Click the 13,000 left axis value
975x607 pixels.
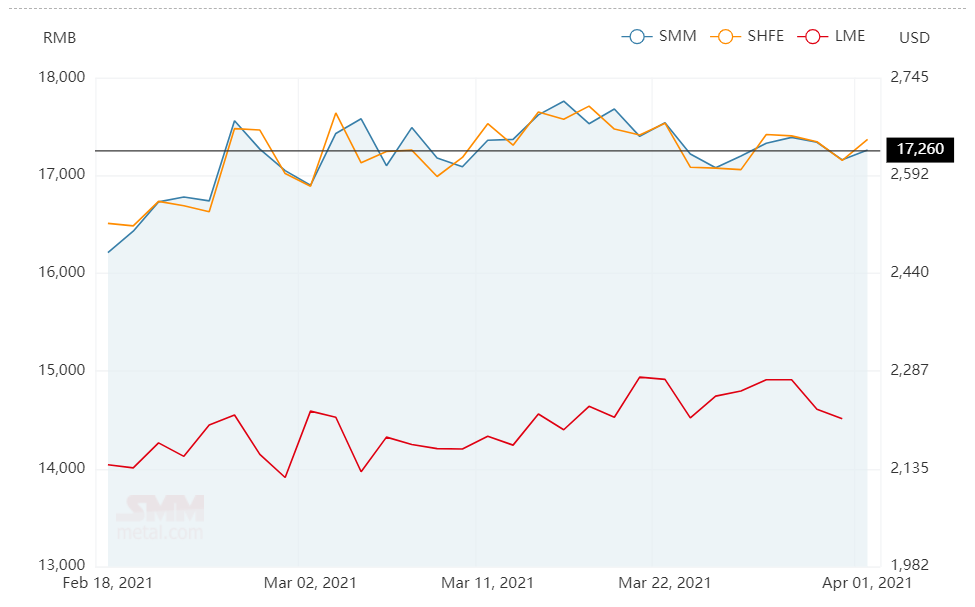point(62,565)
